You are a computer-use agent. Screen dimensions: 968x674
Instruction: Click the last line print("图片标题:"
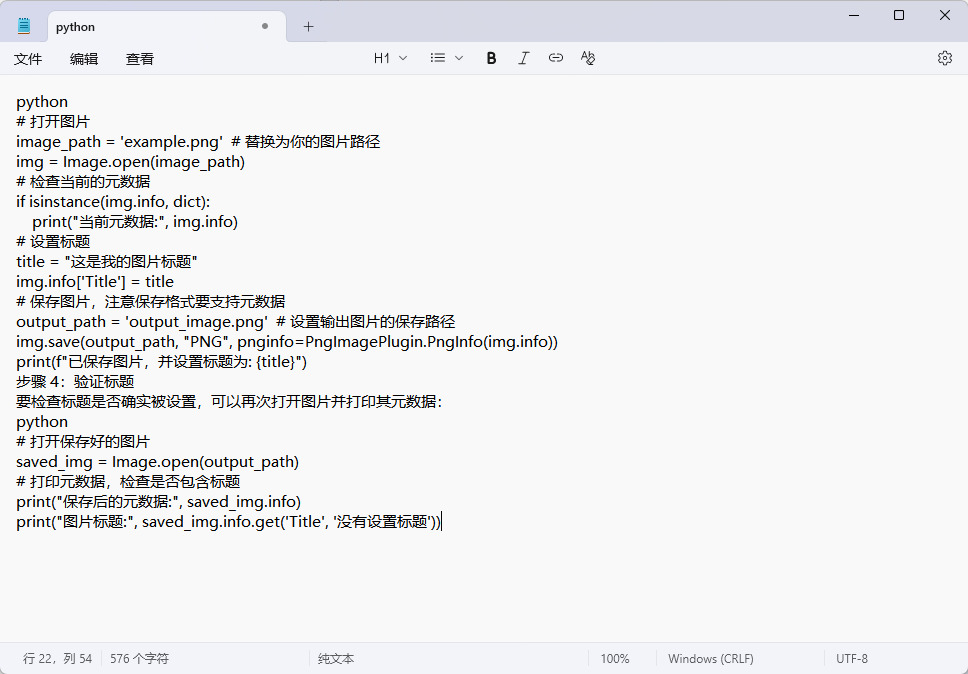click(229, 522)
